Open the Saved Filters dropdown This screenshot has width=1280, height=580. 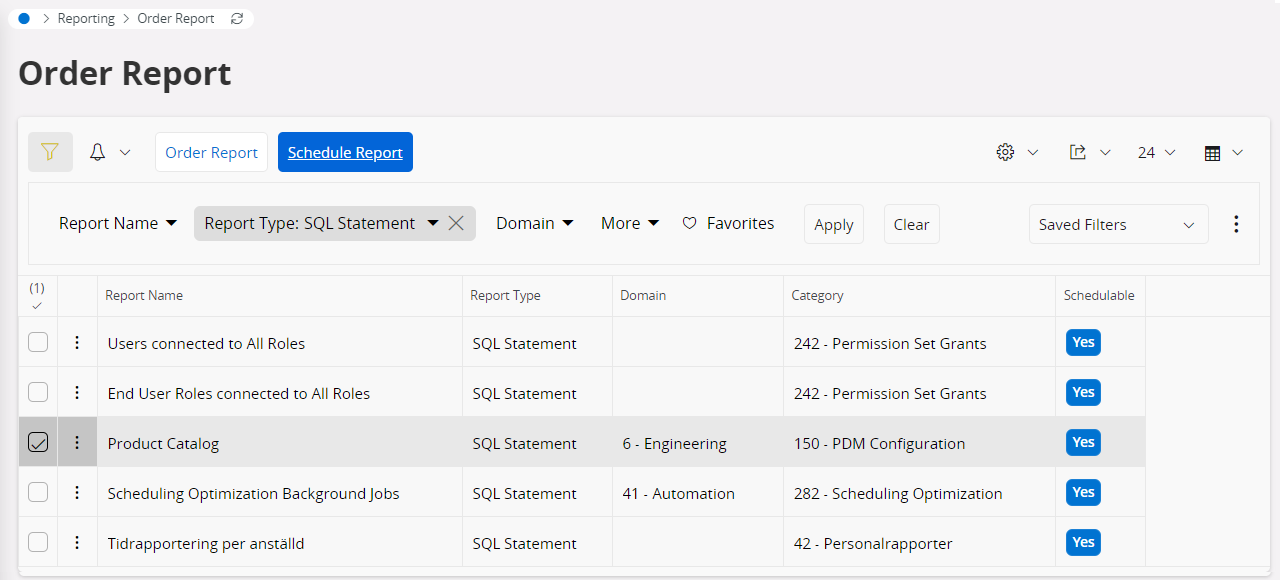click(x=1118, y=224)
